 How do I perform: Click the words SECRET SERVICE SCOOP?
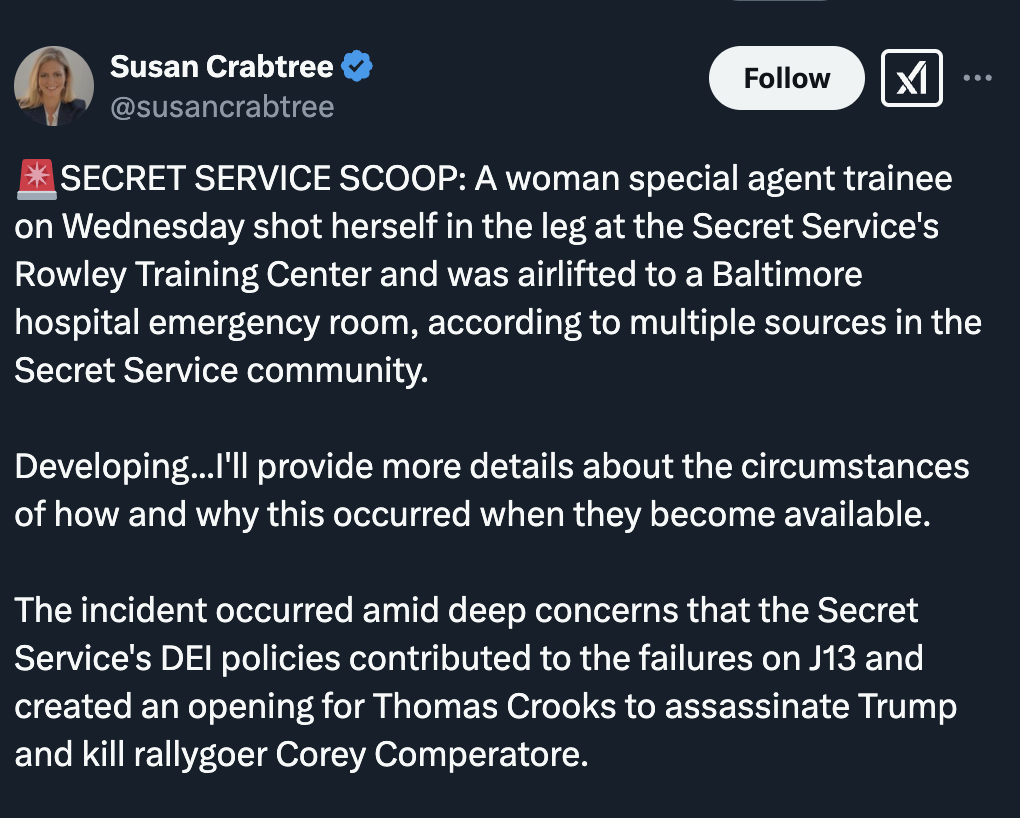pyautogui.click(x=261, y=180)
